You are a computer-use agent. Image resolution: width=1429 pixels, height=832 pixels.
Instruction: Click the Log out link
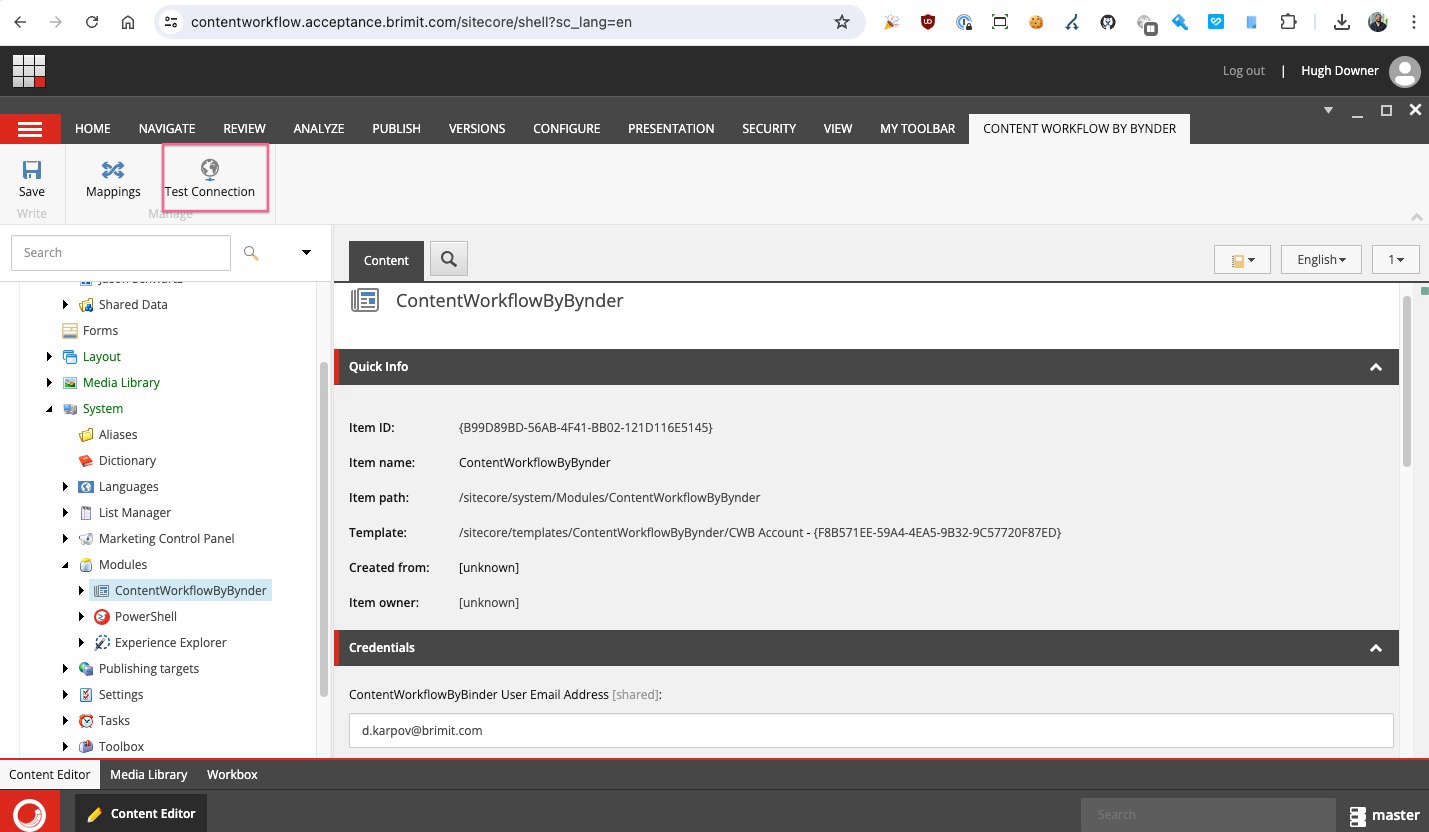pyautogui.click(x=1243, y=71)
